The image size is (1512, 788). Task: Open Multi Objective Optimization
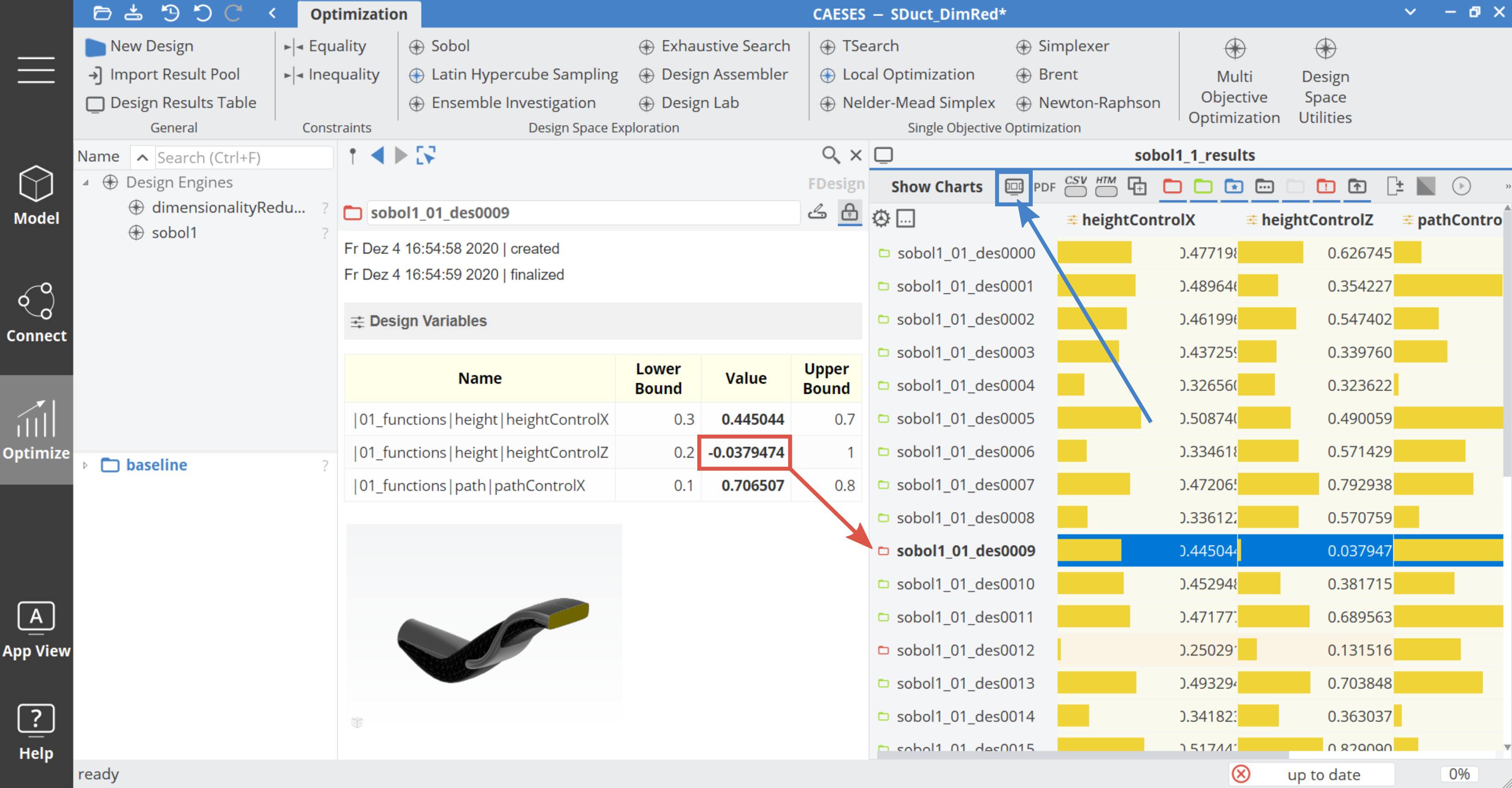click(1234, 82)
